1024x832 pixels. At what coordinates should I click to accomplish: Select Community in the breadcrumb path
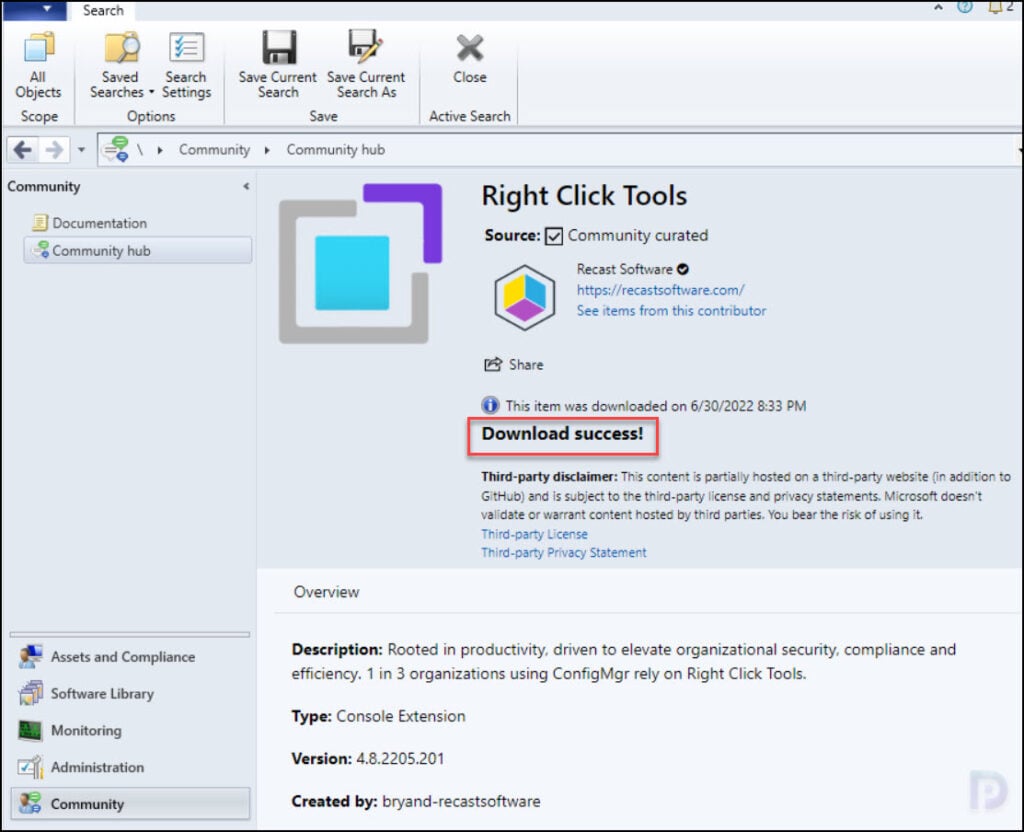pyautogui.click(x=214, y=150)
